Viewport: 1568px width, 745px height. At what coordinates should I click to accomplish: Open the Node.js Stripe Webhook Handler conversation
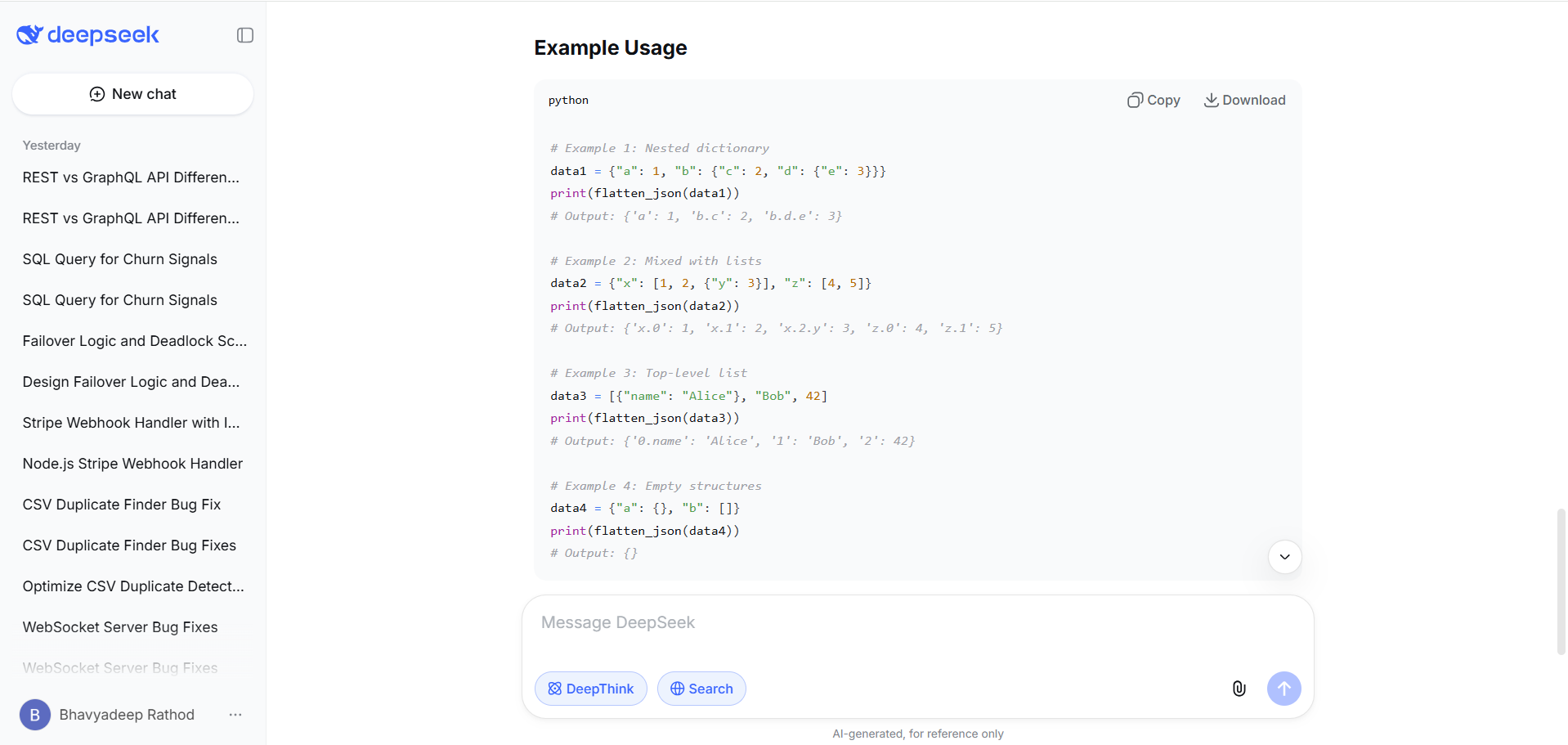point(132,464)
